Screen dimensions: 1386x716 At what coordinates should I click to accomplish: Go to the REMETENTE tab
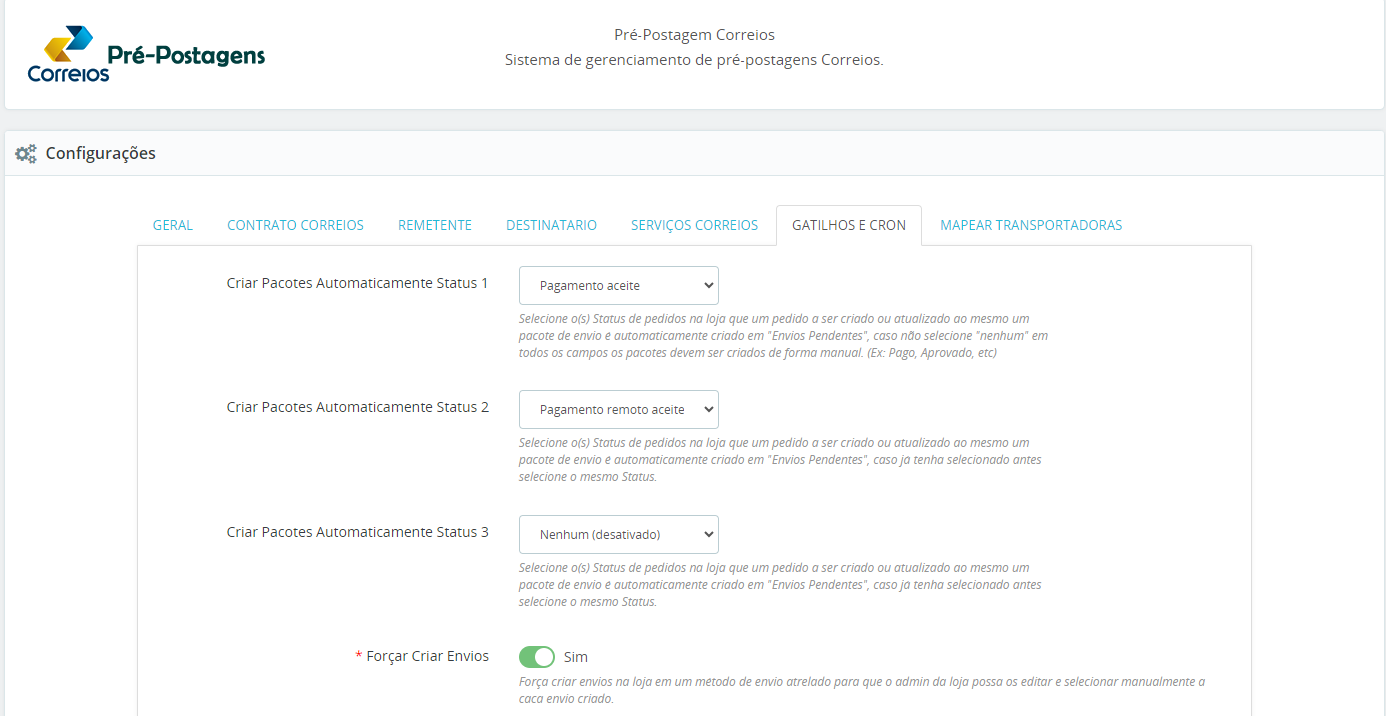[x=435, y=225]
